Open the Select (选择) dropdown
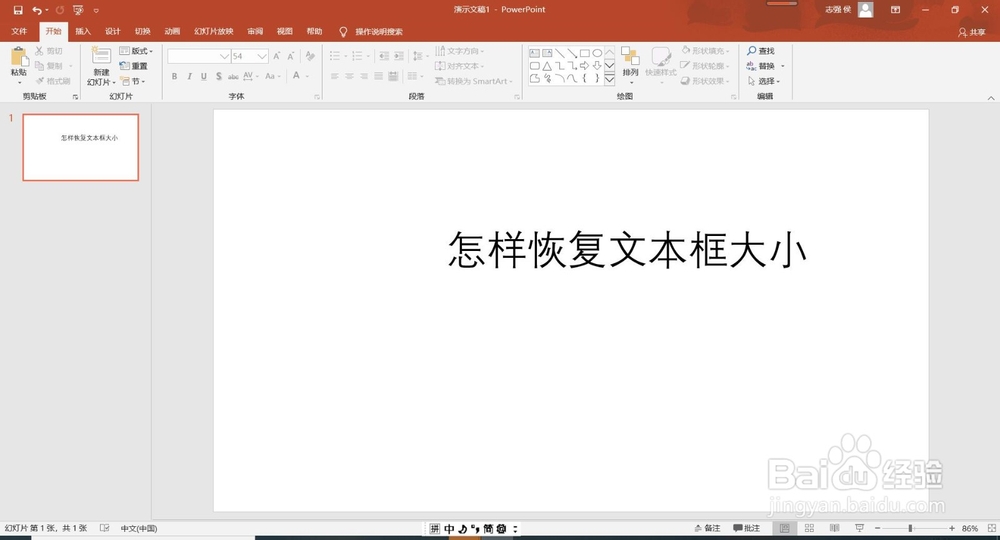The height and width of the screenshot is (540, 1000). click(x=763, y=81)
